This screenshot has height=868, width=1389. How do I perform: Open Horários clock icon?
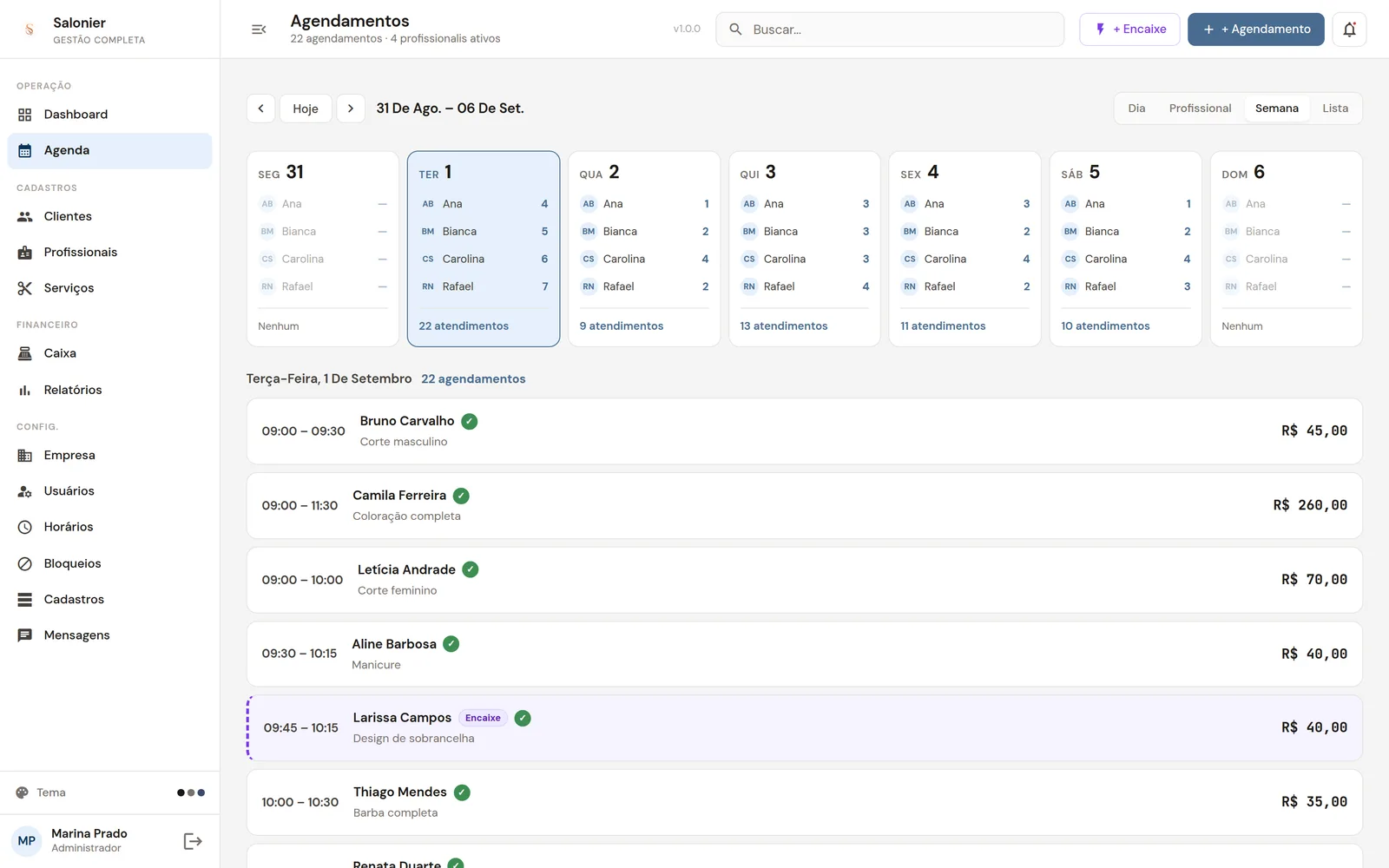point(25,527)
